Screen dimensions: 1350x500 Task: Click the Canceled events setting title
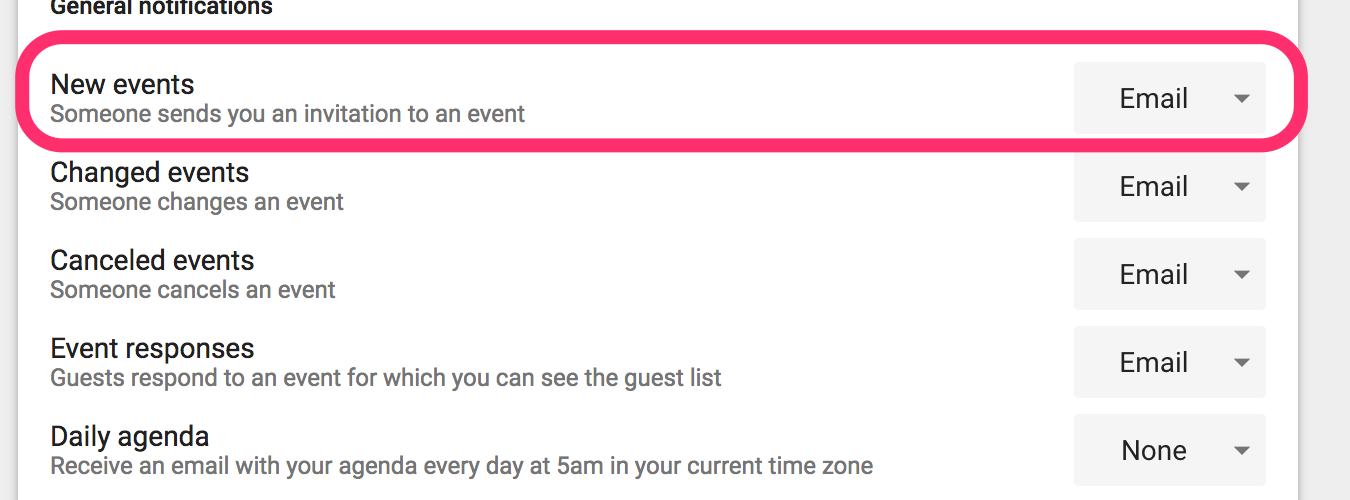tap(152, 261)
